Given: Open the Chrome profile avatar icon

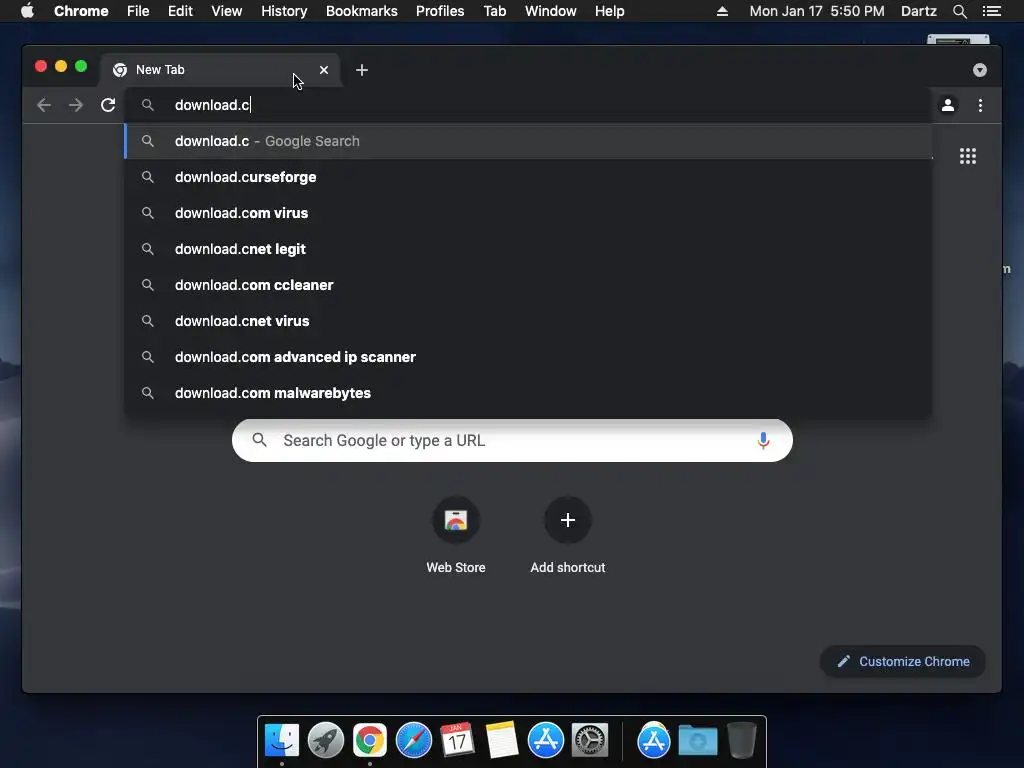Looking at the screenshot, I should pos(948,105).
